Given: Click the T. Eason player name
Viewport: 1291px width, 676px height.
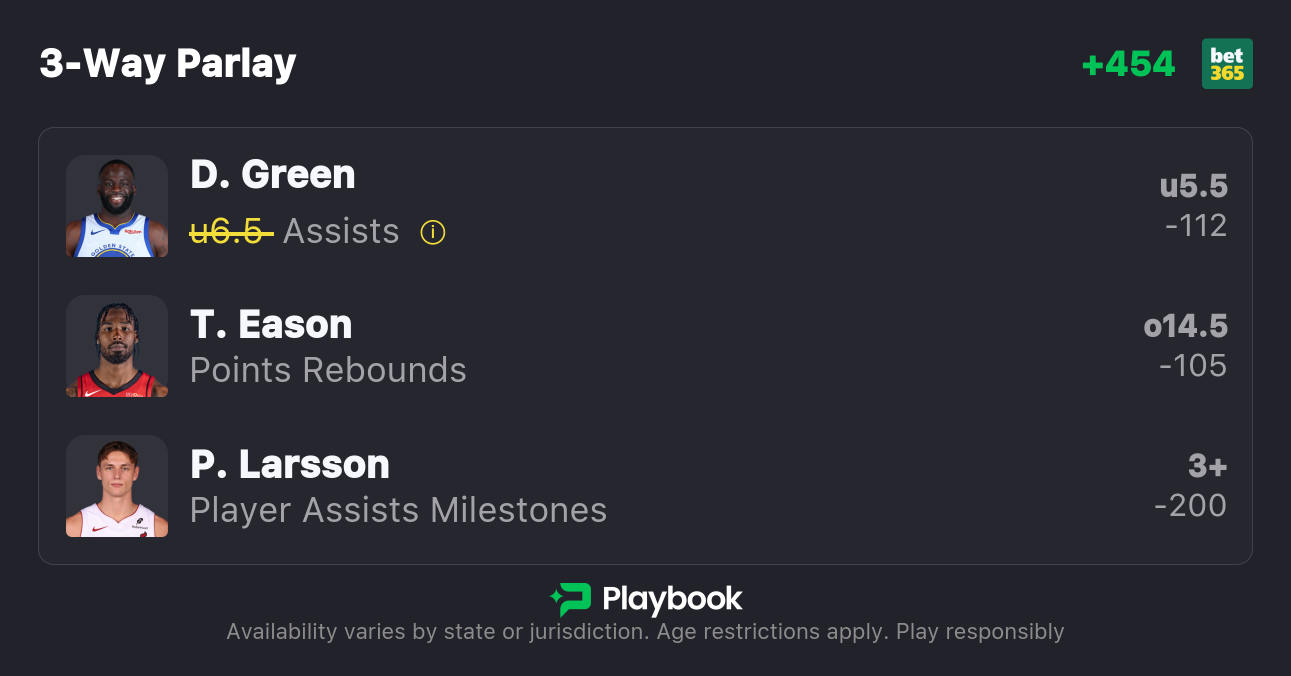Looking at the screenshot, I should [x=271, y=324].
